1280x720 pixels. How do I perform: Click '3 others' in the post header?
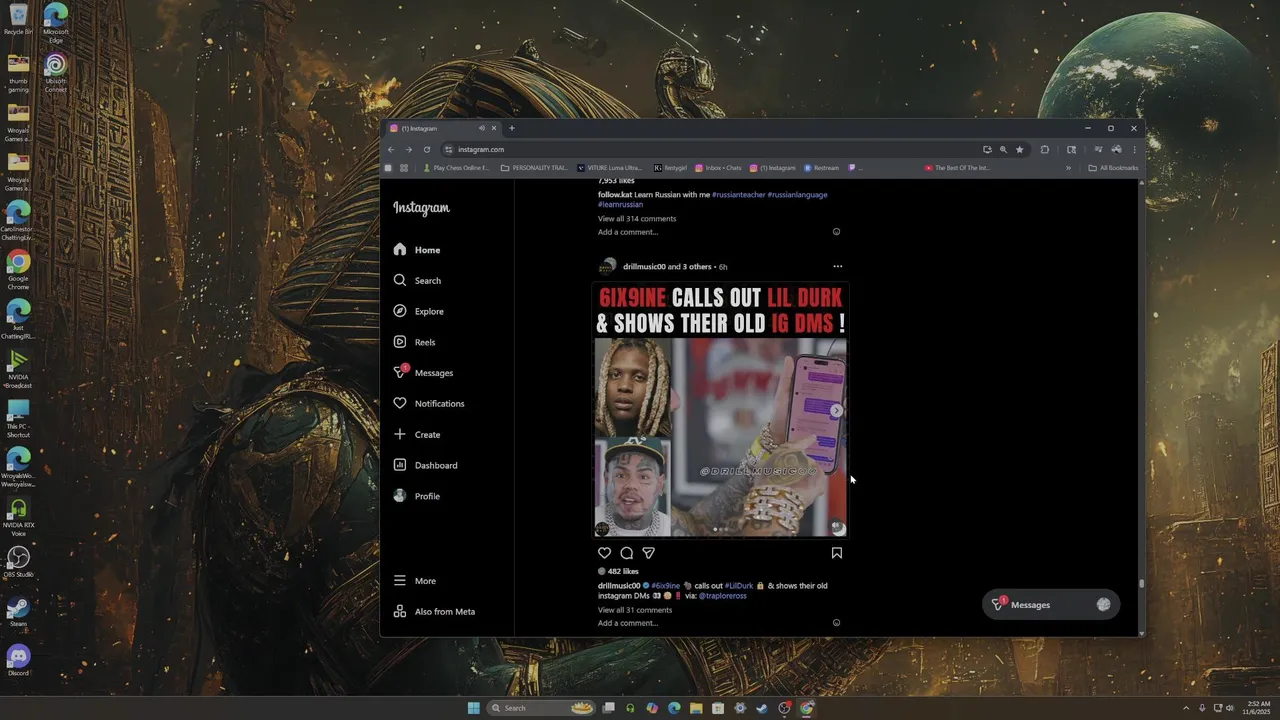(697, 267)
